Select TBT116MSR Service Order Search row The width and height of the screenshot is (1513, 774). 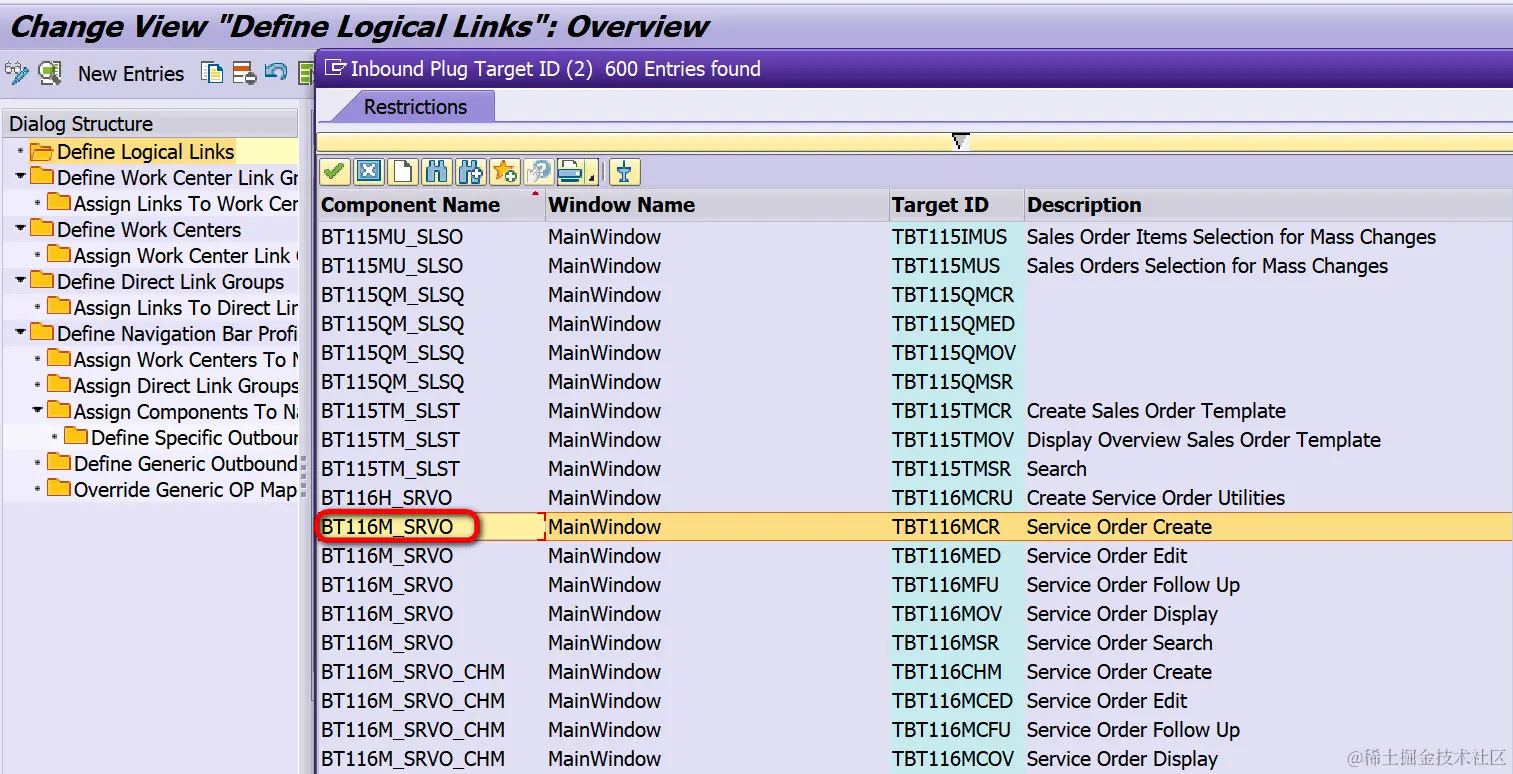coord(915,643)
